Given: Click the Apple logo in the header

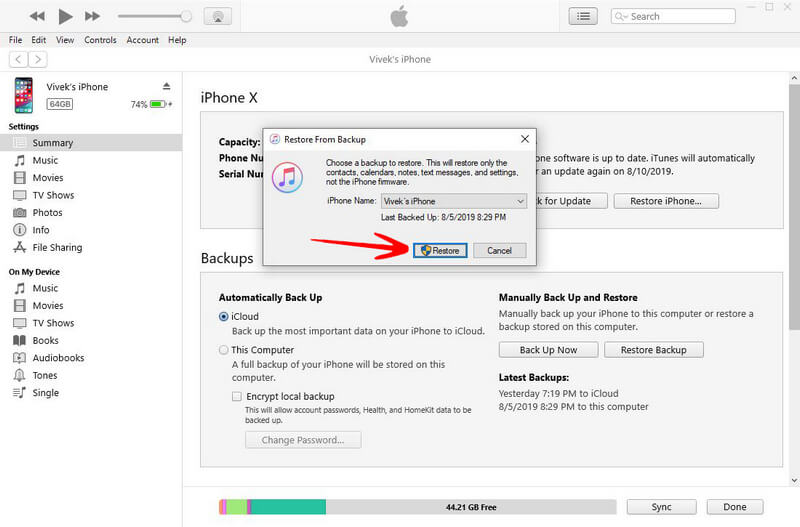Looking at the screenshot, I should click(399, 16).
